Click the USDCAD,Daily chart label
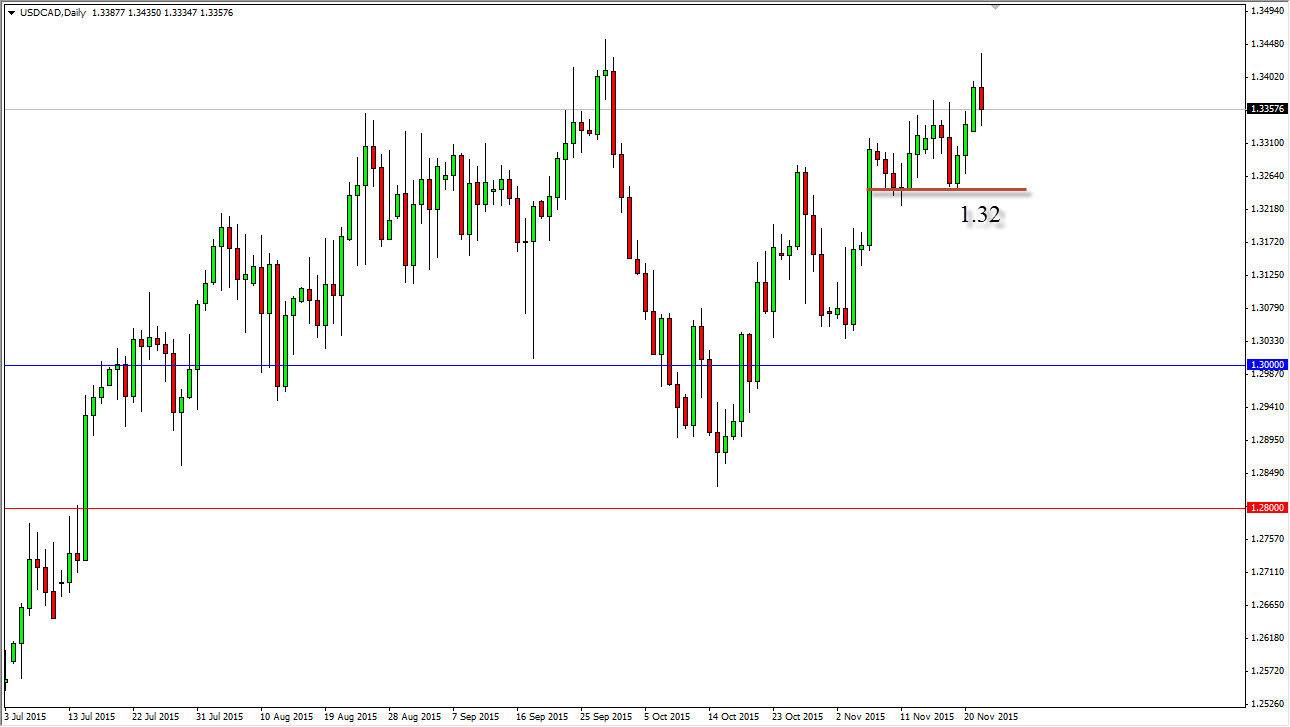1290x727 pixels. [x=52, y=13]
